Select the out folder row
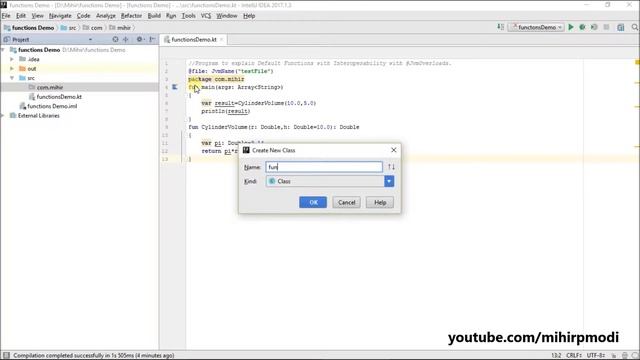 coord(80,69)
